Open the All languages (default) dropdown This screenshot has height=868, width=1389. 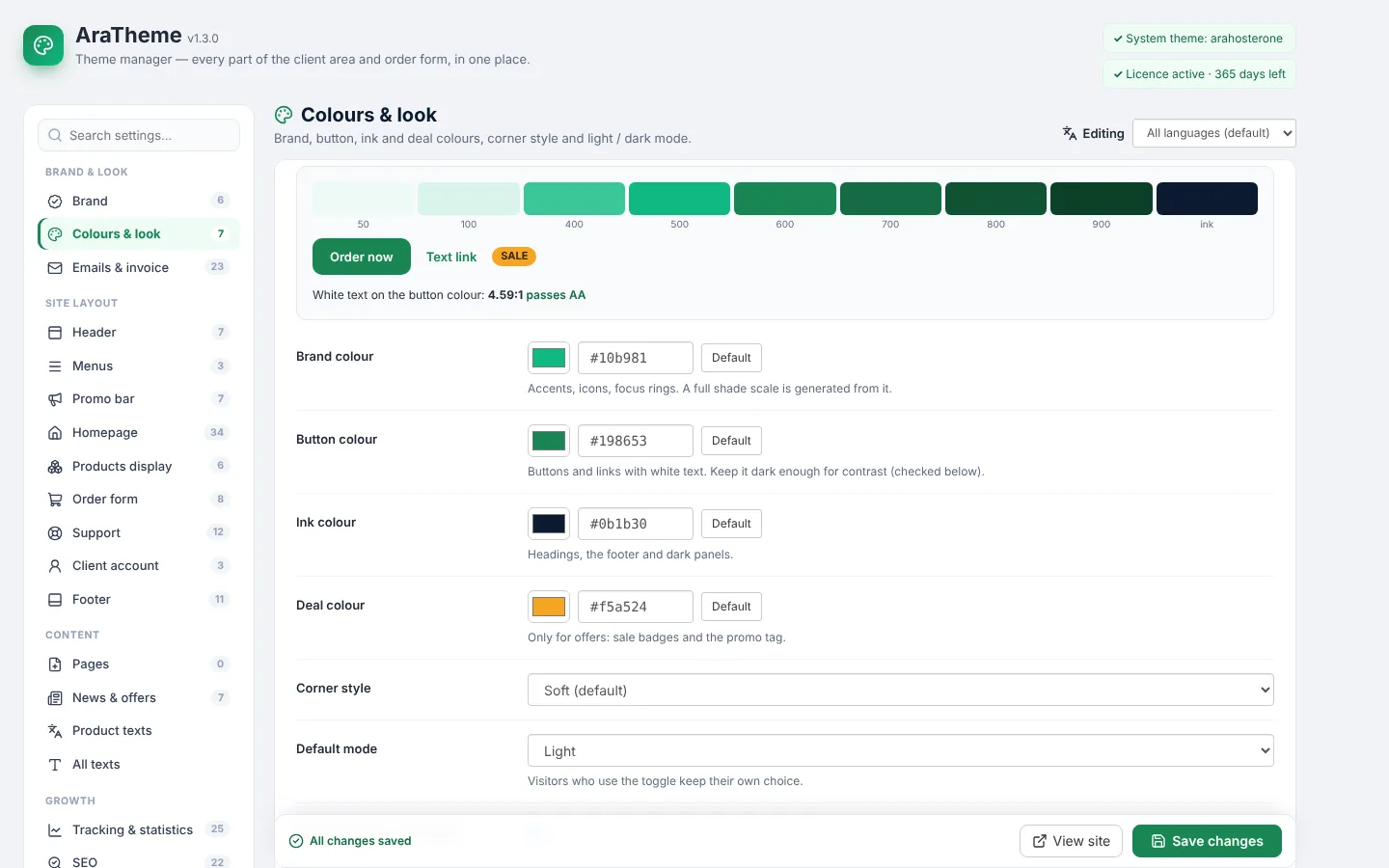point(1214,133)
